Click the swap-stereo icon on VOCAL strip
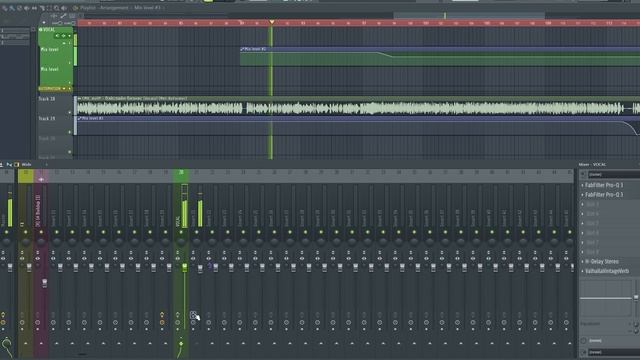 [x=178, y=258]
